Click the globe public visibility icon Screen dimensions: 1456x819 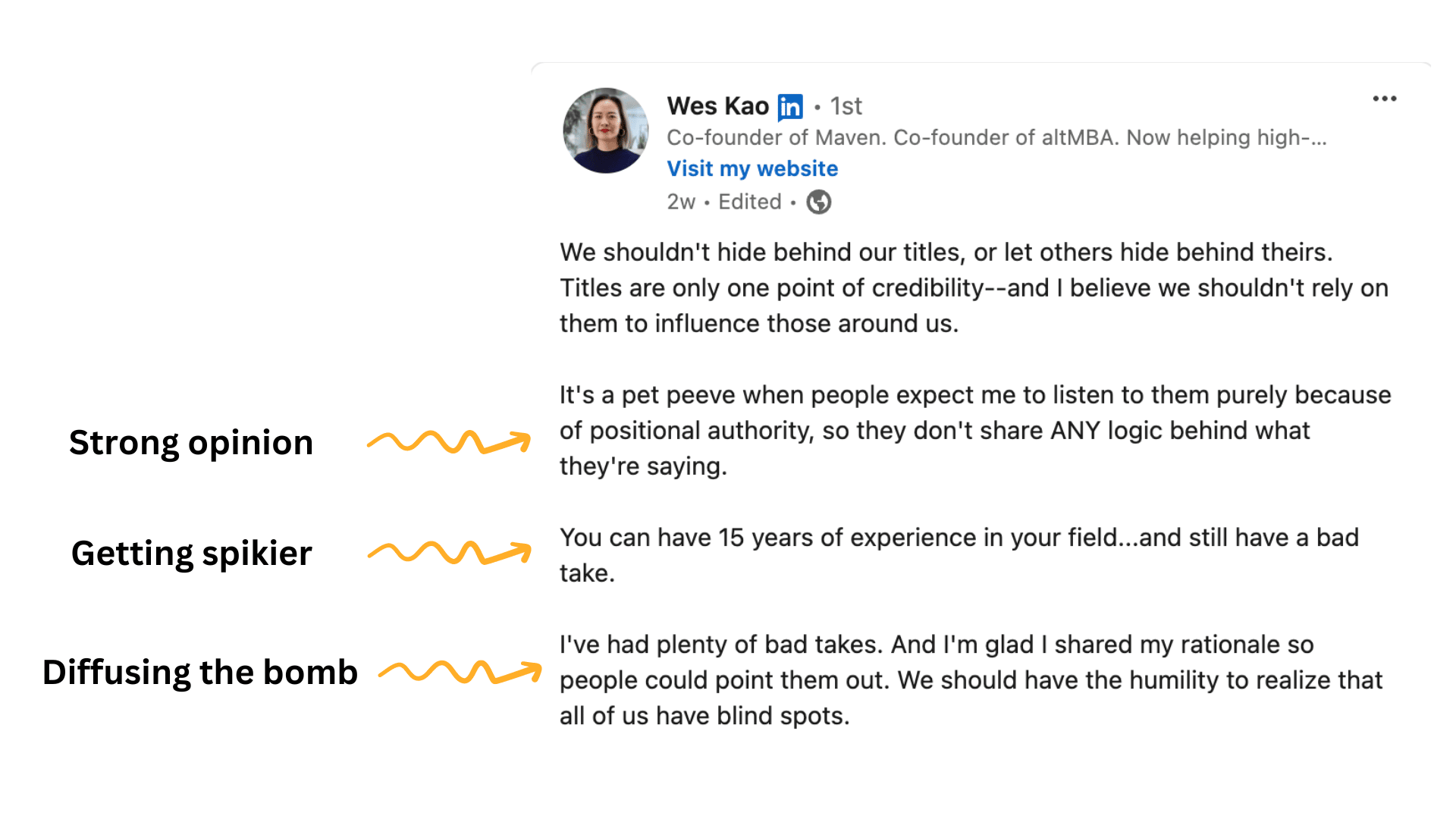coord(819,202)
